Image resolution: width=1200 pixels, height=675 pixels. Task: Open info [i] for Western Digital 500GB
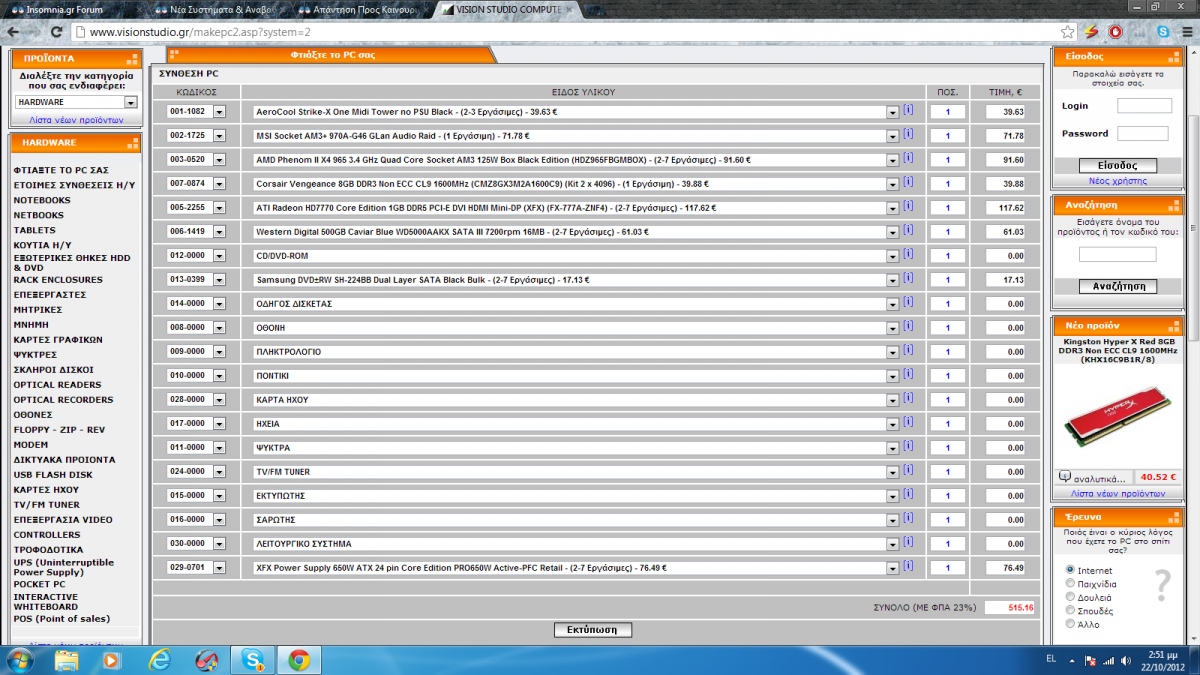click(x=908, y=230)
